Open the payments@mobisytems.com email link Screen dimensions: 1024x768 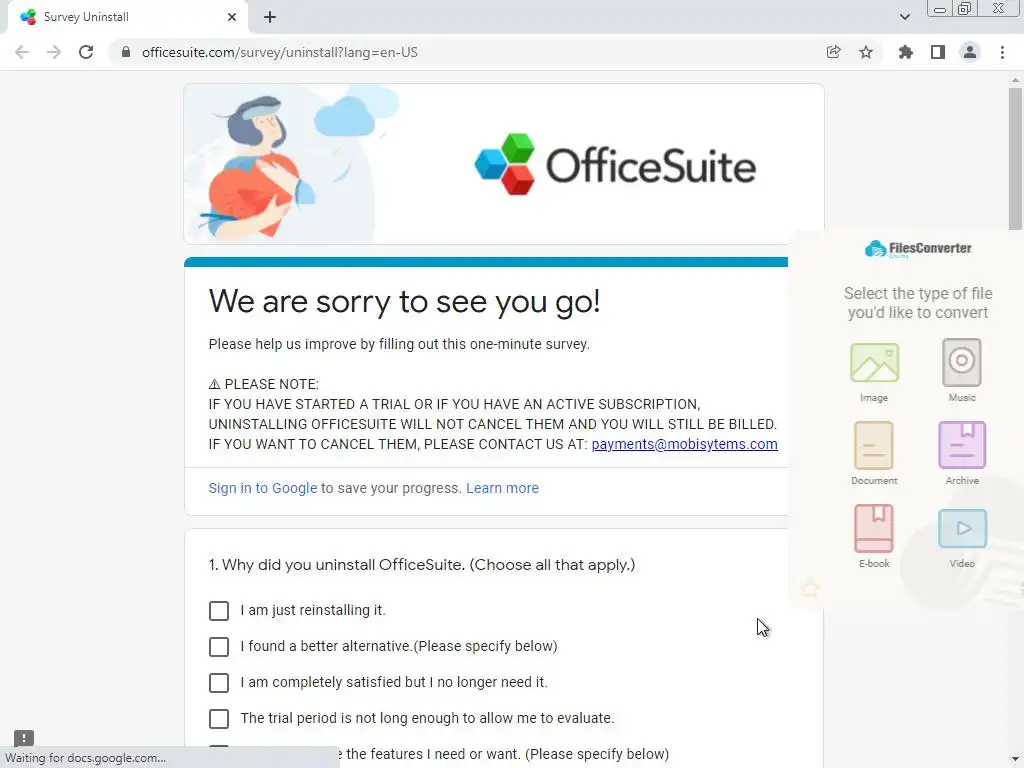click(684, 444)
